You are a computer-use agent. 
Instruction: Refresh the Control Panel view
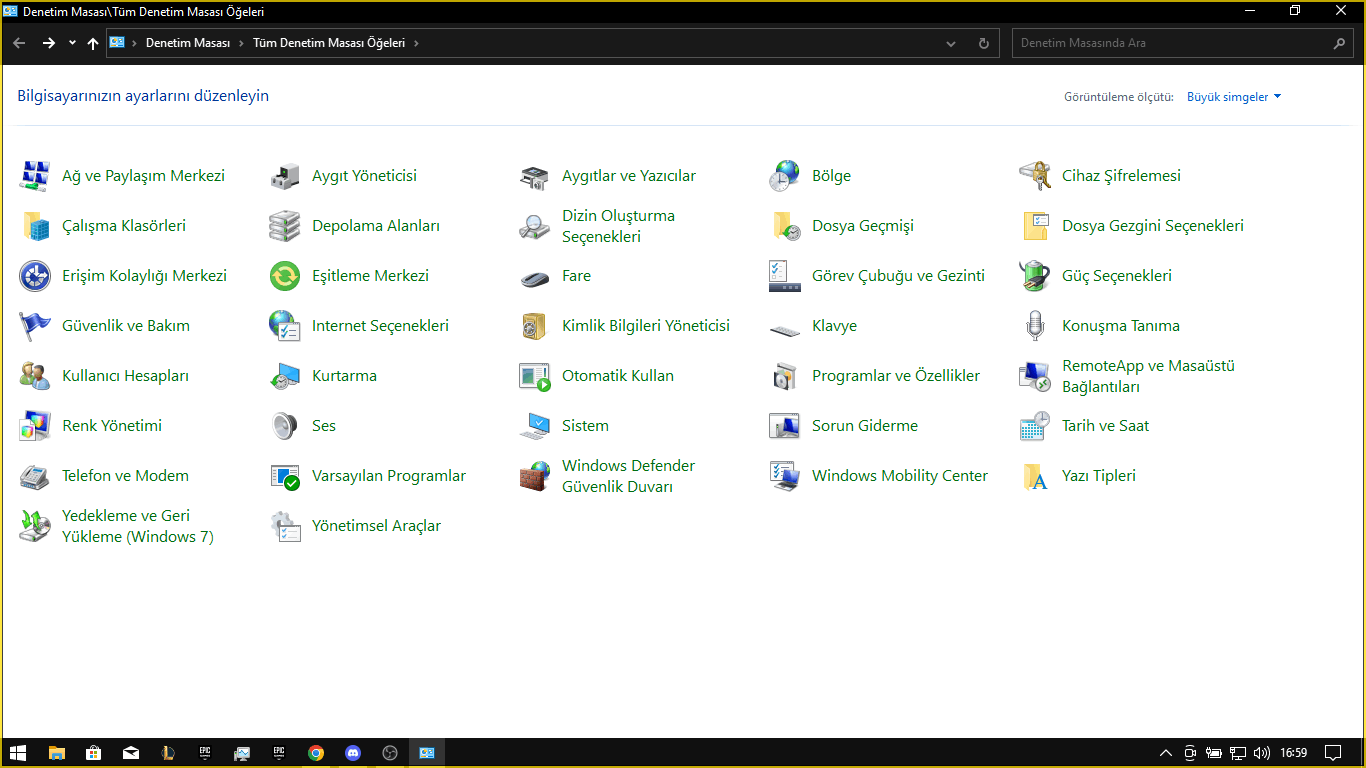point(984,44)
